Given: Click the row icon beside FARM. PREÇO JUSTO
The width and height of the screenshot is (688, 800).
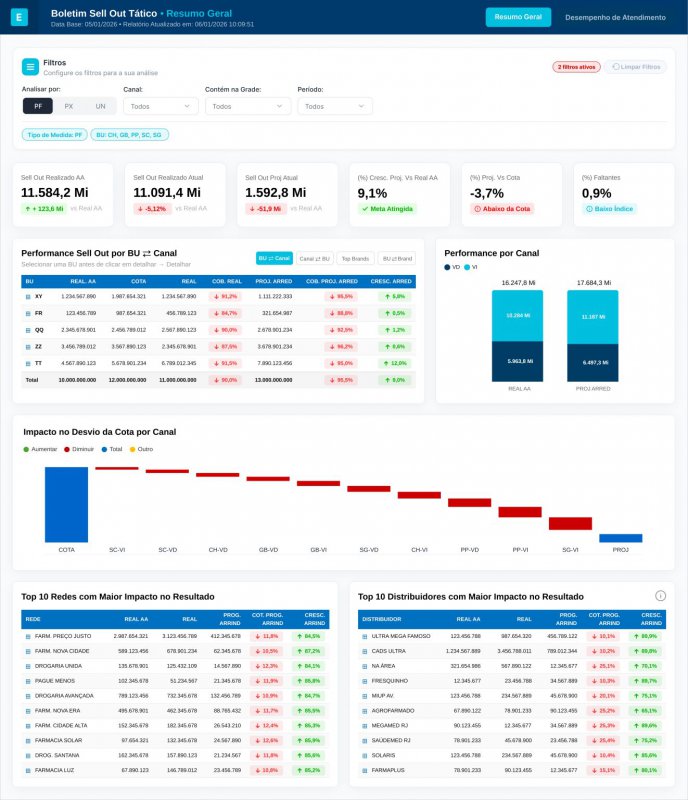Looking at the screenshot, I should (x=28, y=636).
